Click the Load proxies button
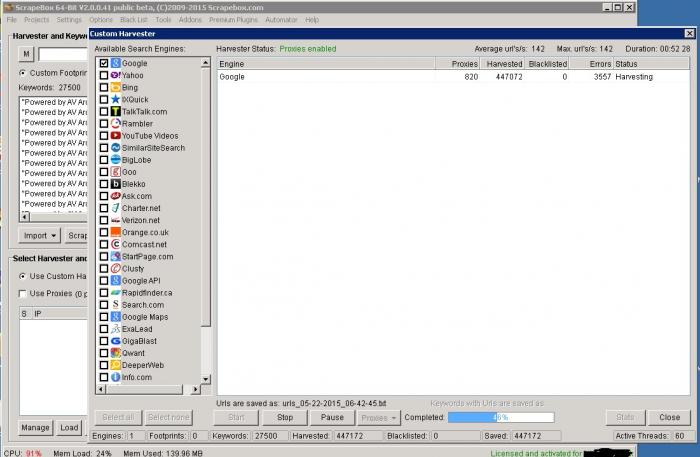700x457 pixels. 69,427
